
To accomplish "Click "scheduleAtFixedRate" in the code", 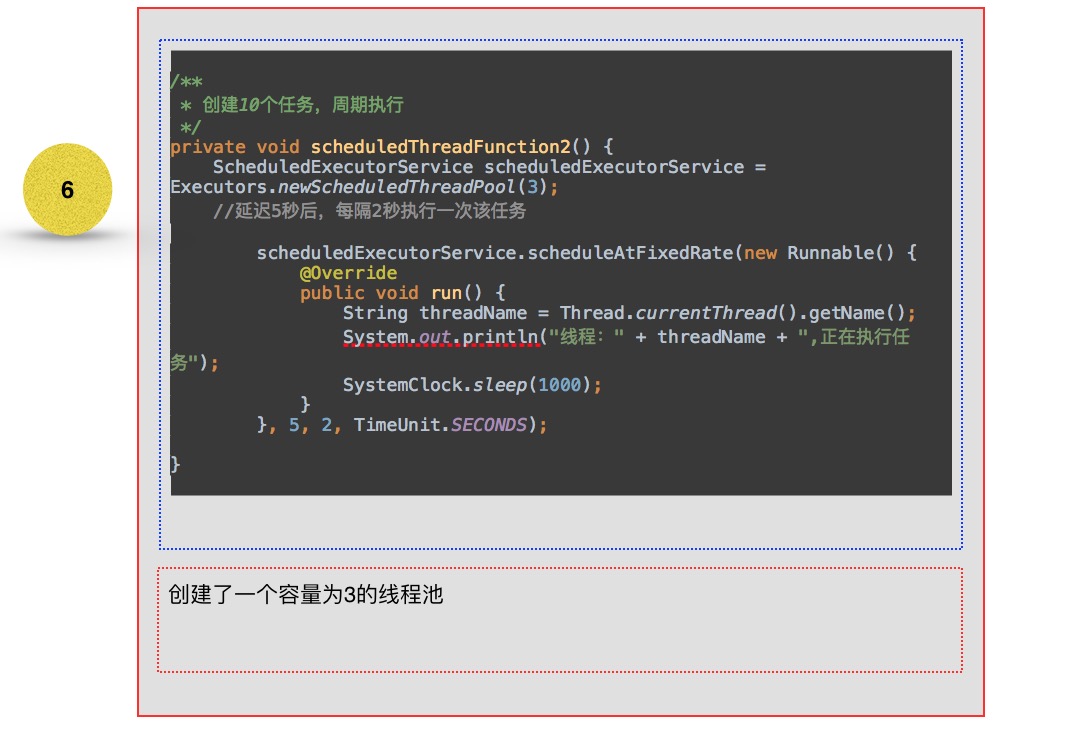I will (x=630, y=252).
